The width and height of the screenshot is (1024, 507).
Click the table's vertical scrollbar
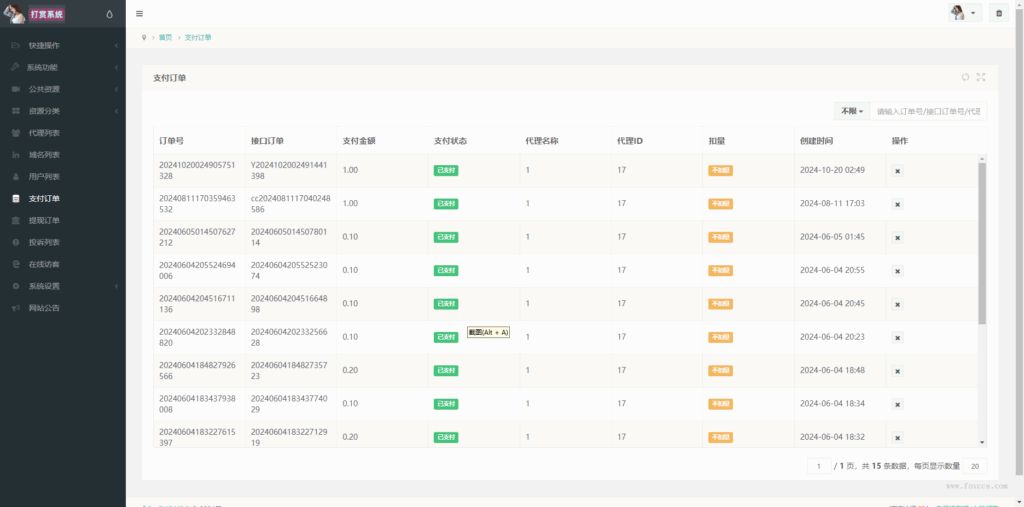(x=982, y=240)
